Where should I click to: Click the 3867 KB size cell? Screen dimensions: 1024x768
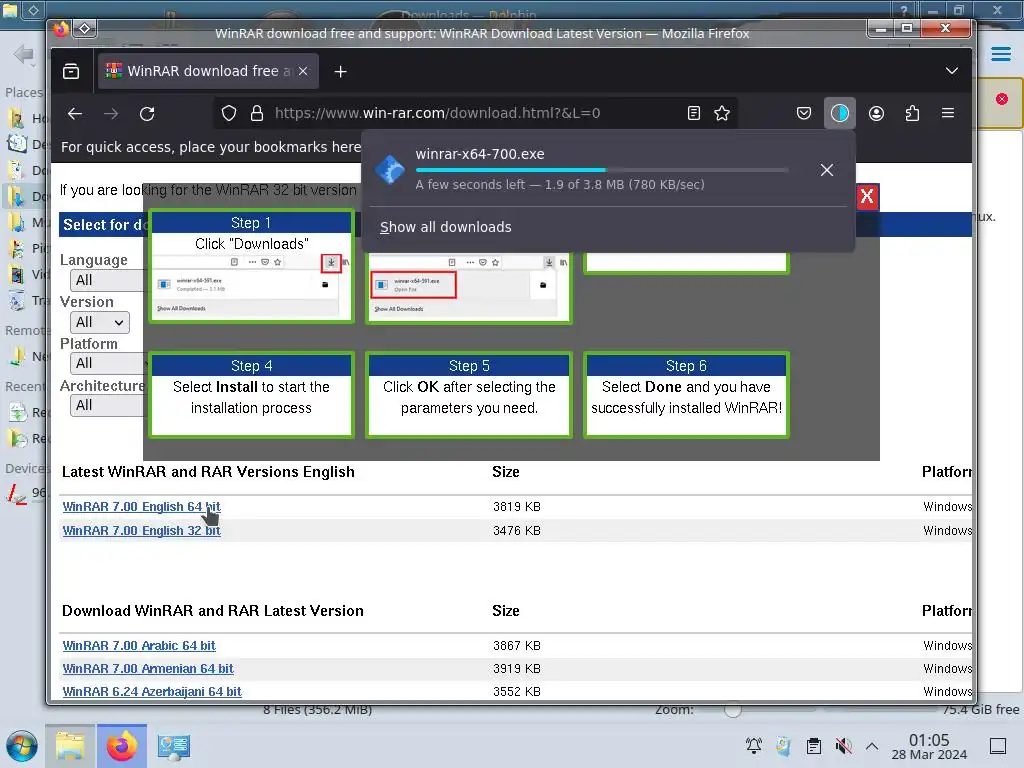point(517,646)
